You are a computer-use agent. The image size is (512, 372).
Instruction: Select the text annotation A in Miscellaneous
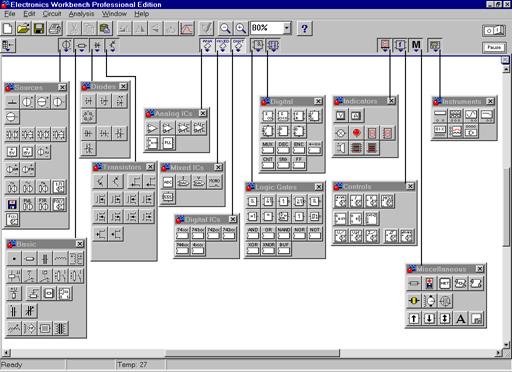coord(460,318)
